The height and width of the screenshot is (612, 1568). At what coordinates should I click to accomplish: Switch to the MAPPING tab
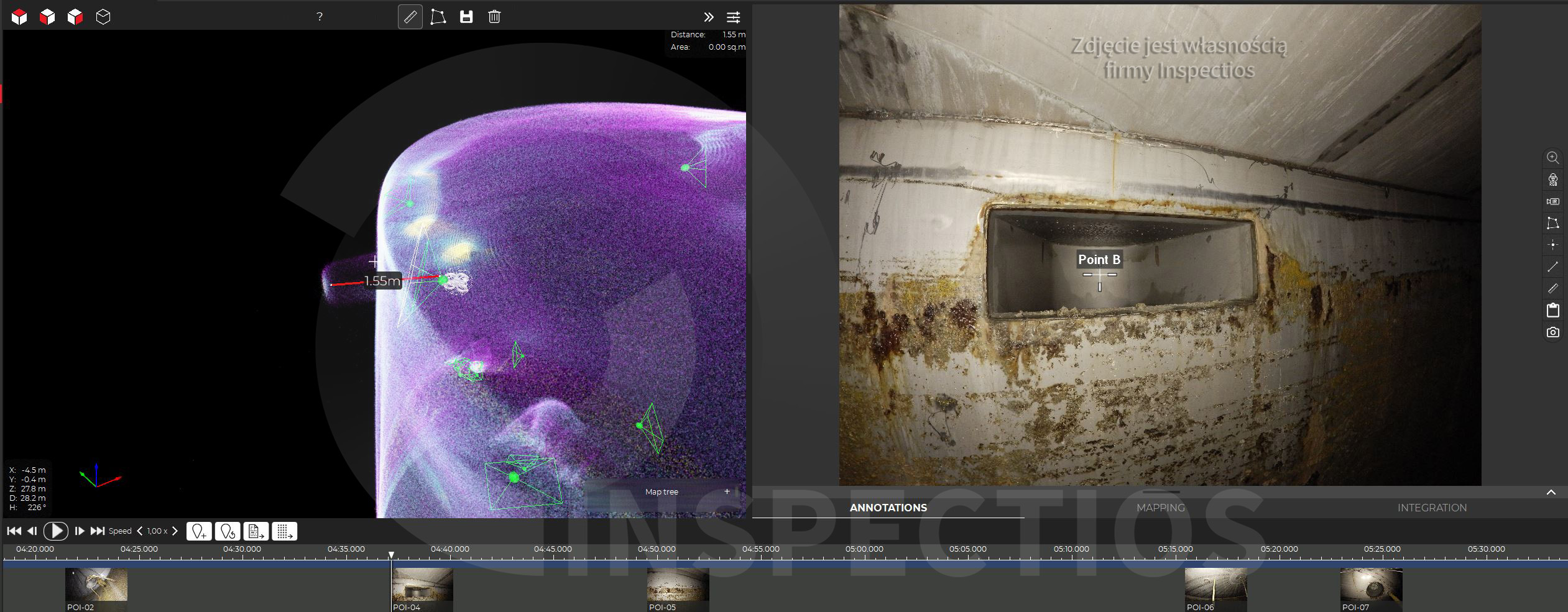pyautogui.click(x=1161, y=508)
